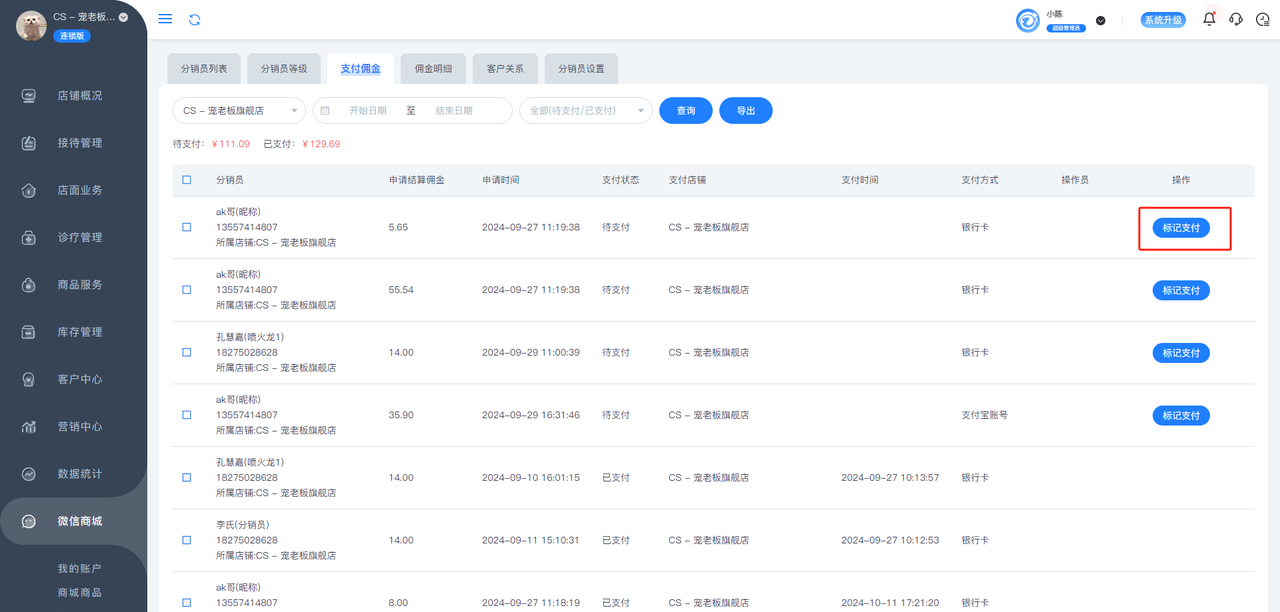This screenshot has height=612, width=1280.
Task: Open the 全部(待支付/已支付) status dropdown
Action: (x=586, y=111)
